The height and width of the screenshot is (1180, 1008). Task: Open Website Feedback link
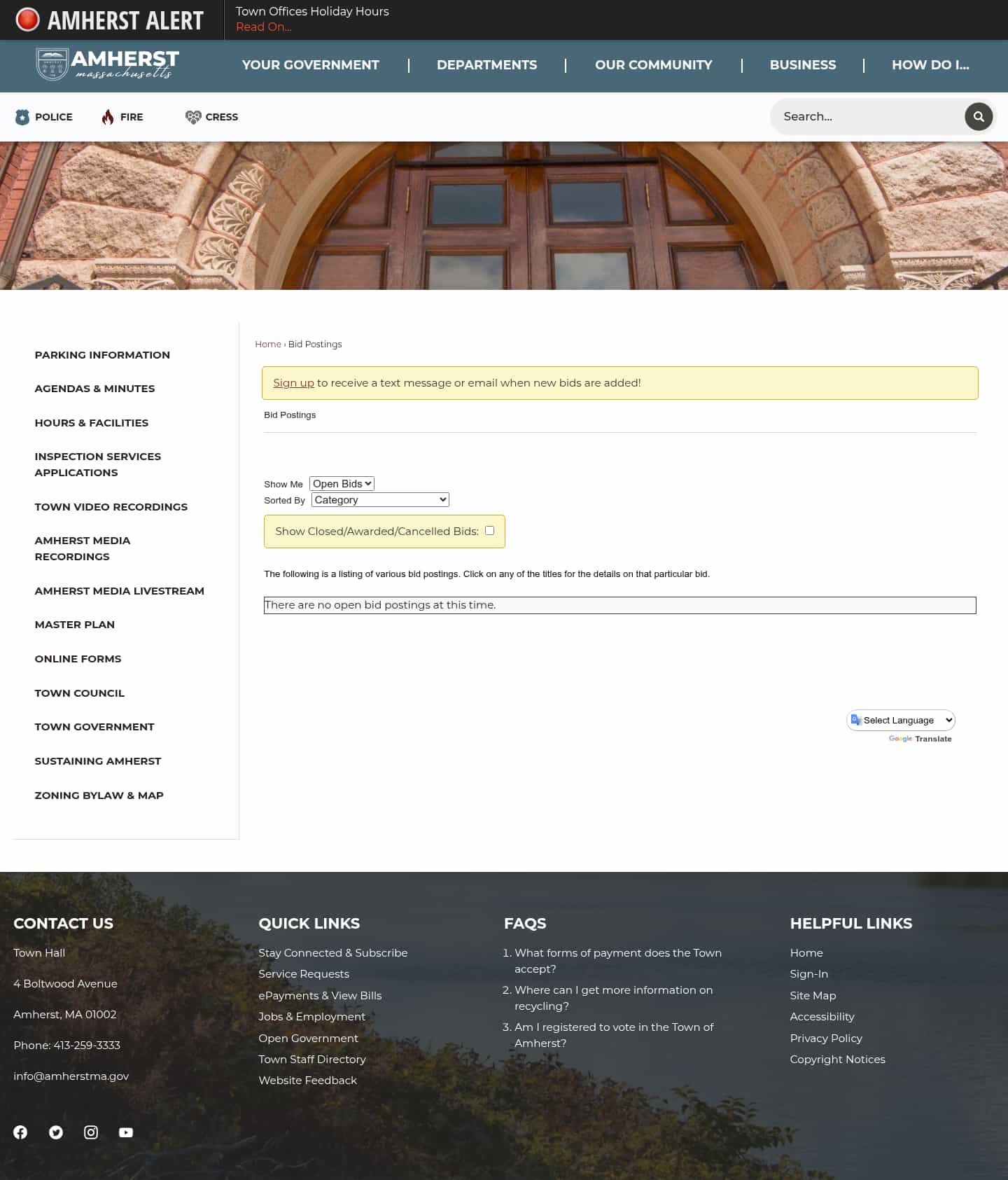pos(308,1080)
